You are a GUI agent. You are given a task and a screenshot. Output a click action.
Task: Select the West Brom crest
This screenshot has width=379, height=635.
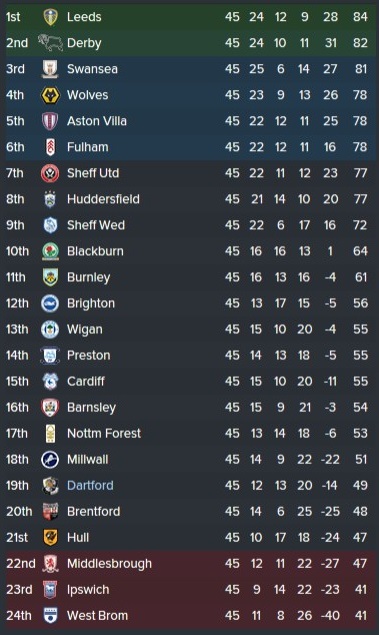[x=50, y=616]
